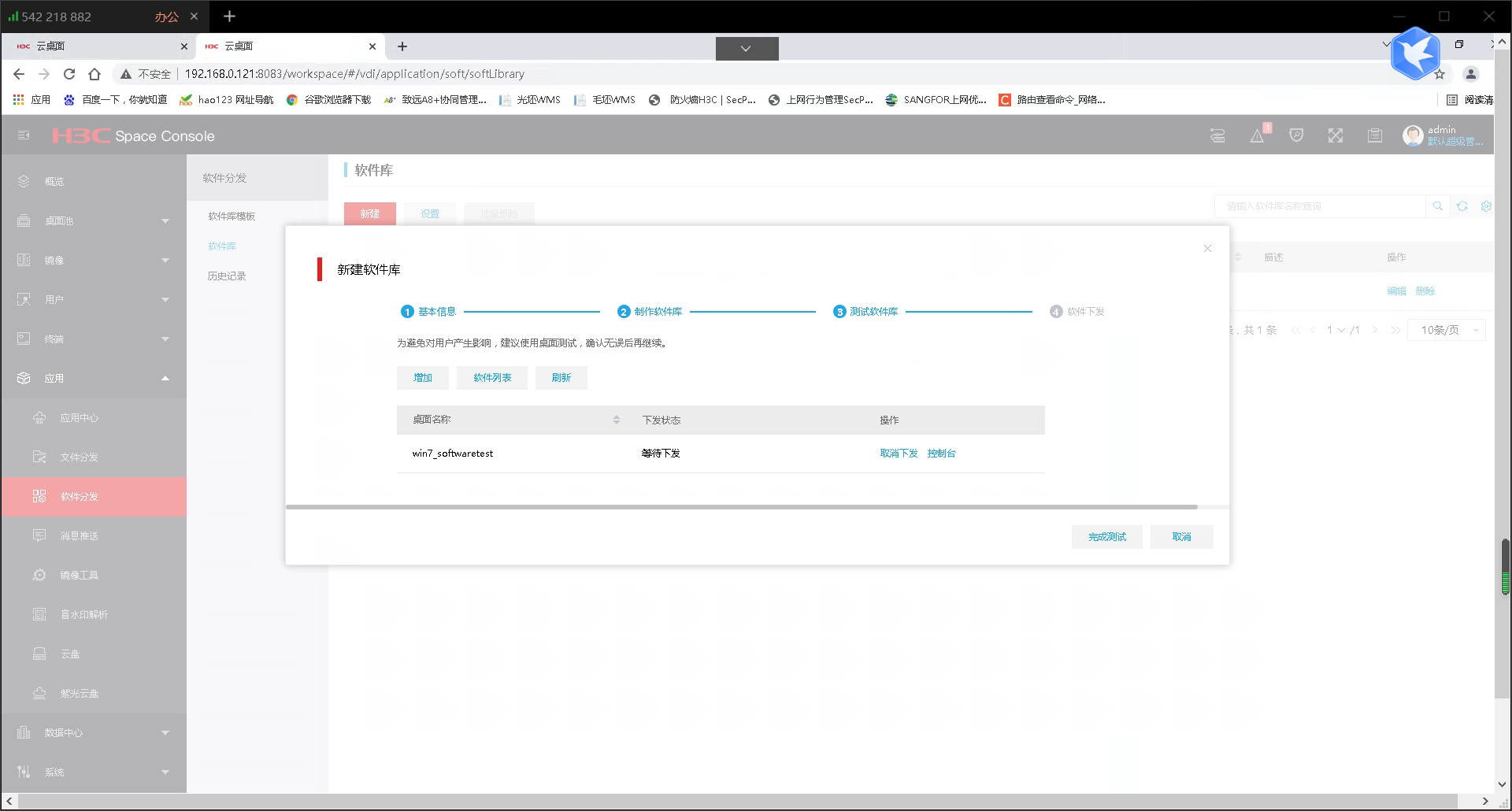
Task: Open 历史记录 in the submenu
Action: pos(227,276)
